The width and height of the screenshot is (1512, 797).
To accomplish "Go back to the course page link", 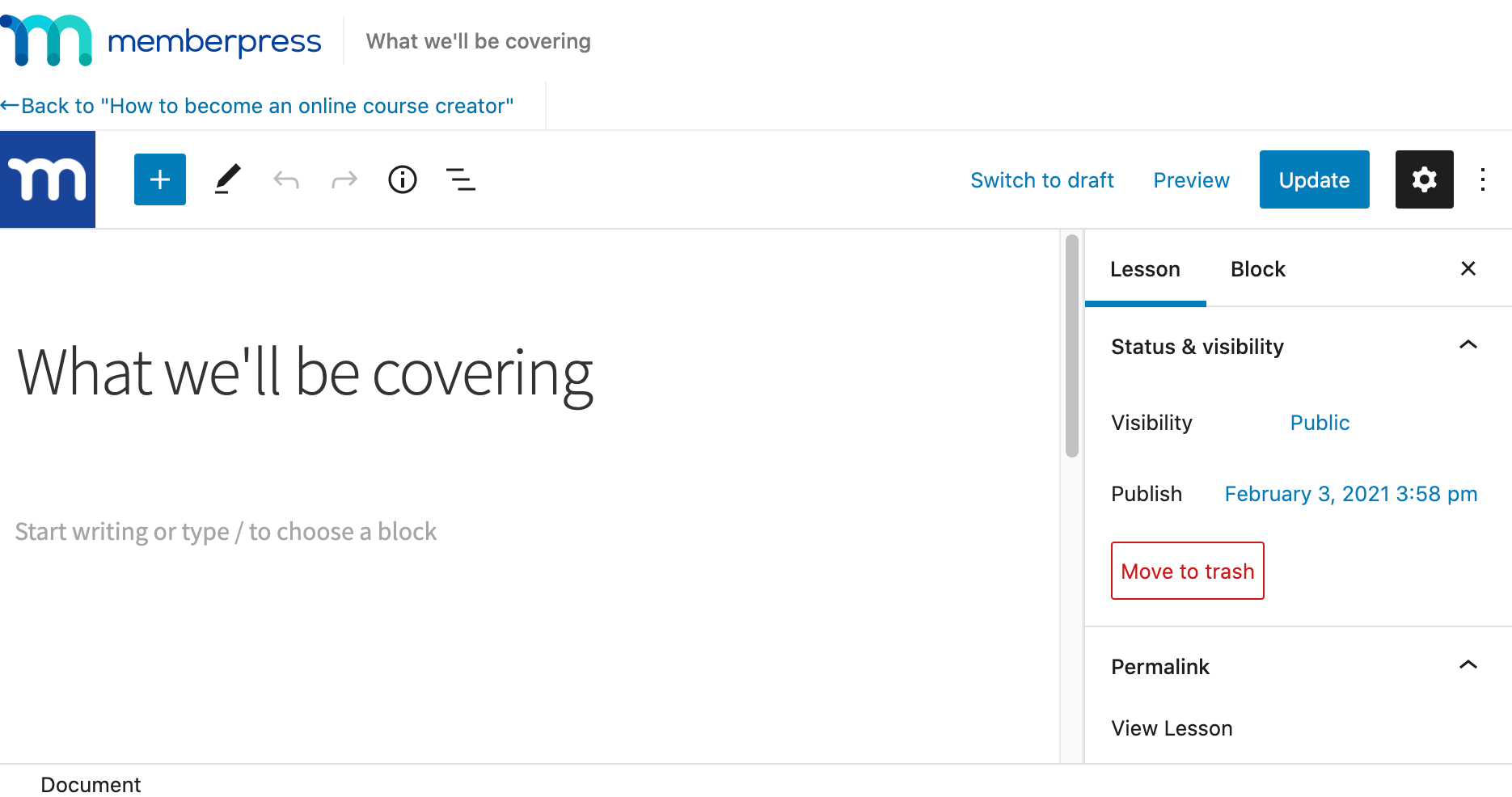I will click(x=259, y=106).
